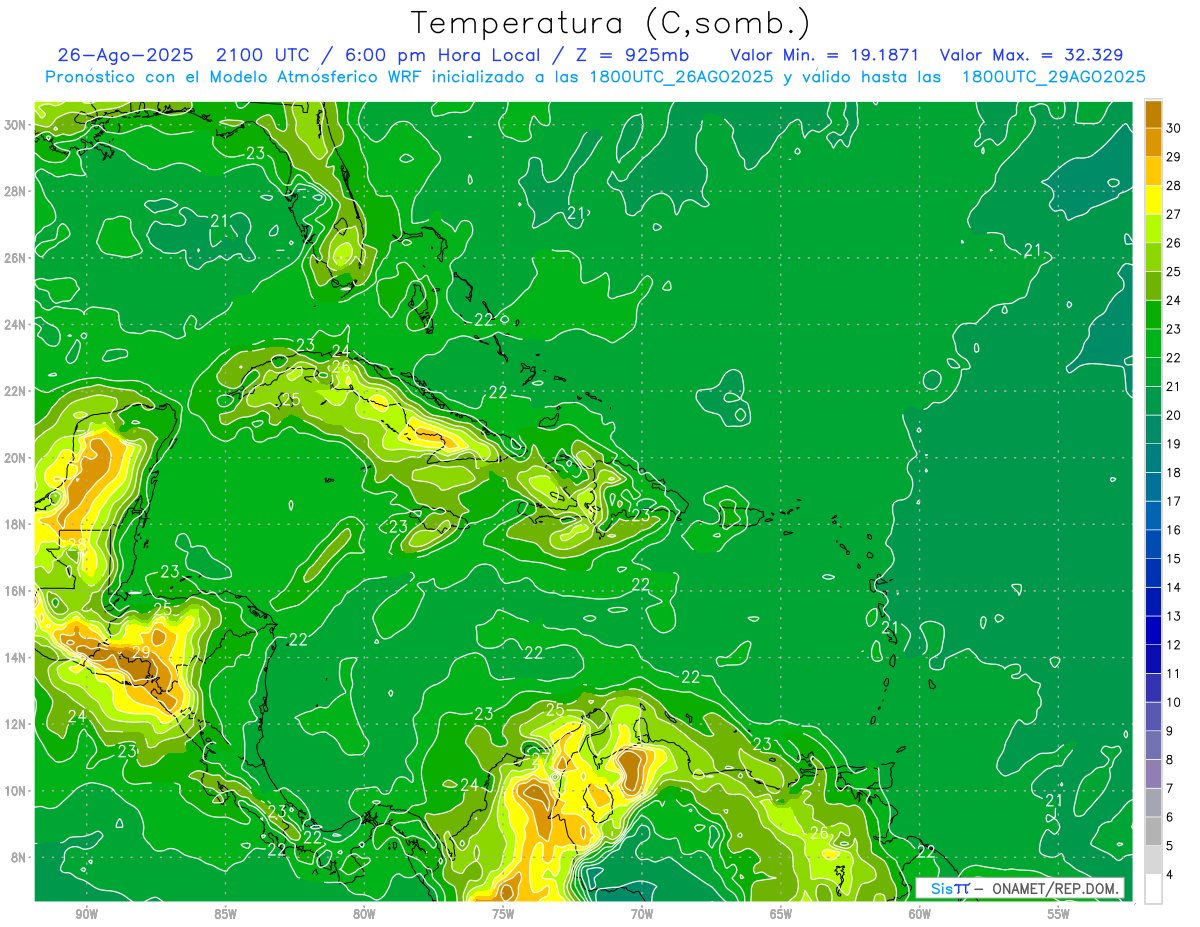Click the title 'Temperatura (C,somb.)'
1200x927 pixels.
(610, 23)
